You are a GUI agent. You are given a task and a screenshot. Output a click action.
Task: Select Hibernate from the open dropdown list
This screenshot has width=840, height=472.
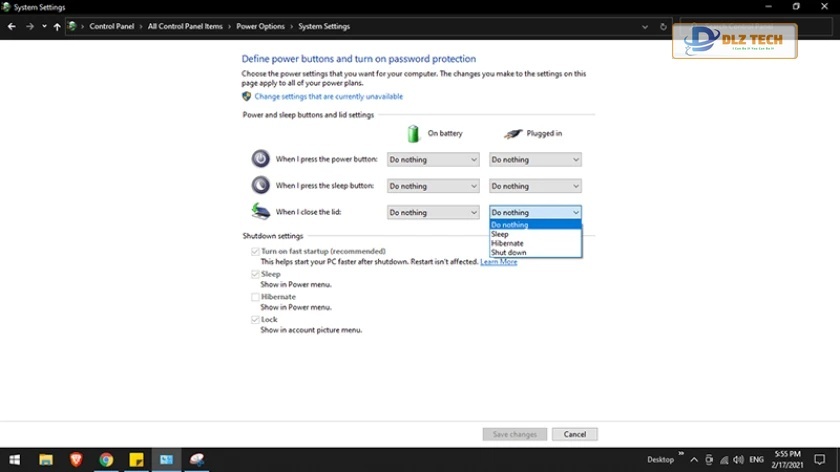pyautogui.click(x=507, y=243)
